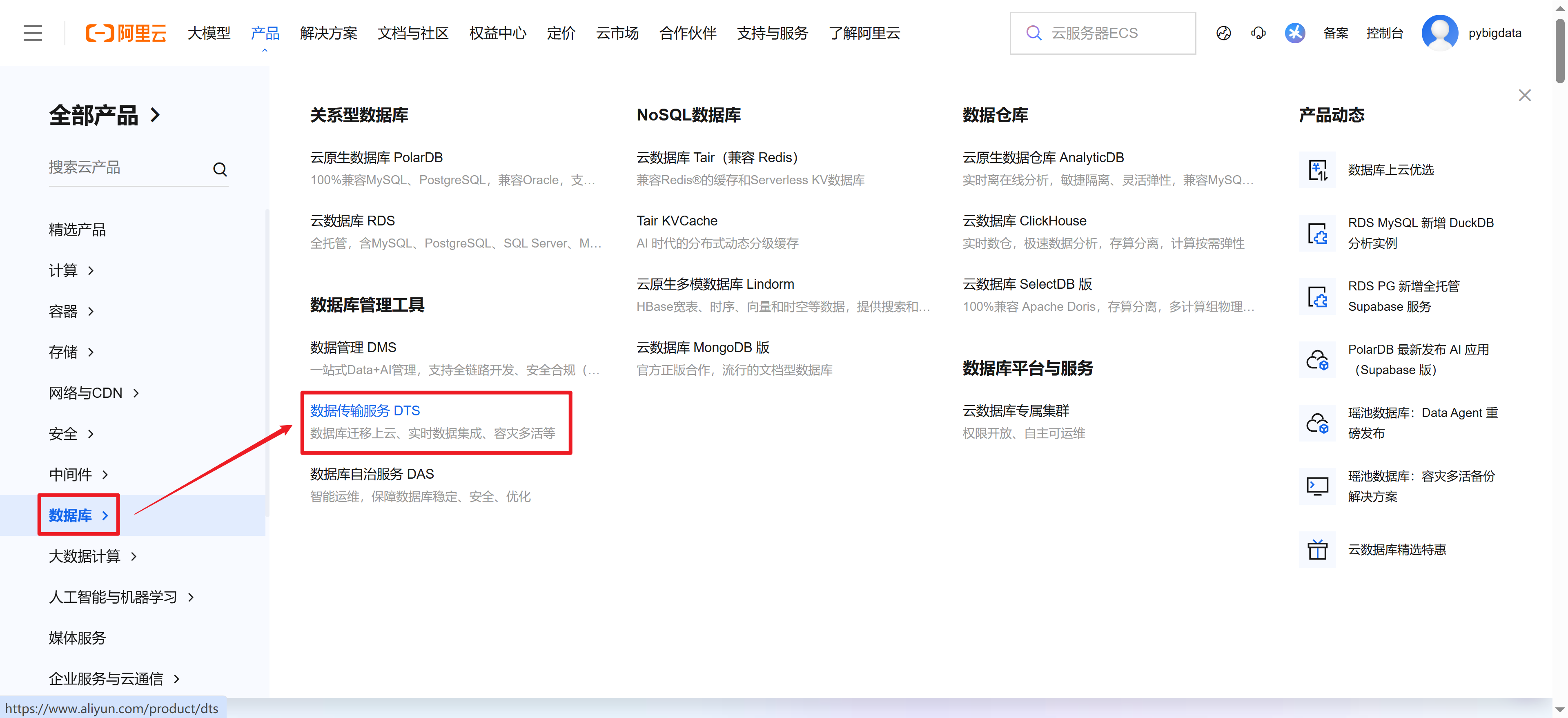Close the product menu panel
Viewport: 1568px width, 718px height.
[x=1524, y=95]
